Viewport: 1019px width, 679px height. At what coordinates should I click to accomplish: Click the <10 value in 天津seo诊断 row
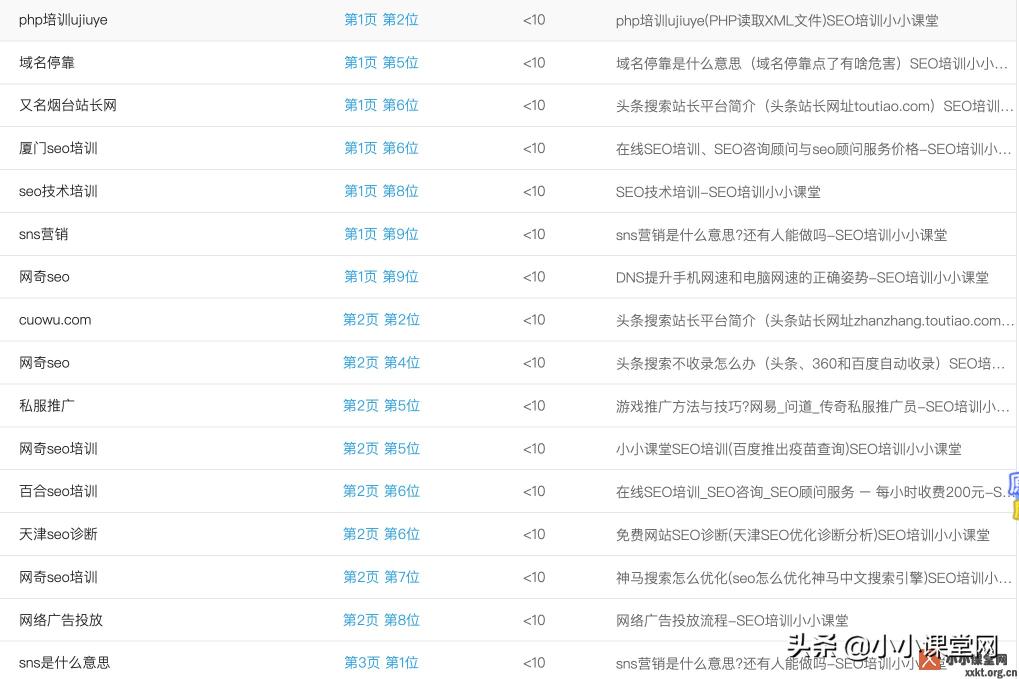[x=534, y=534]
